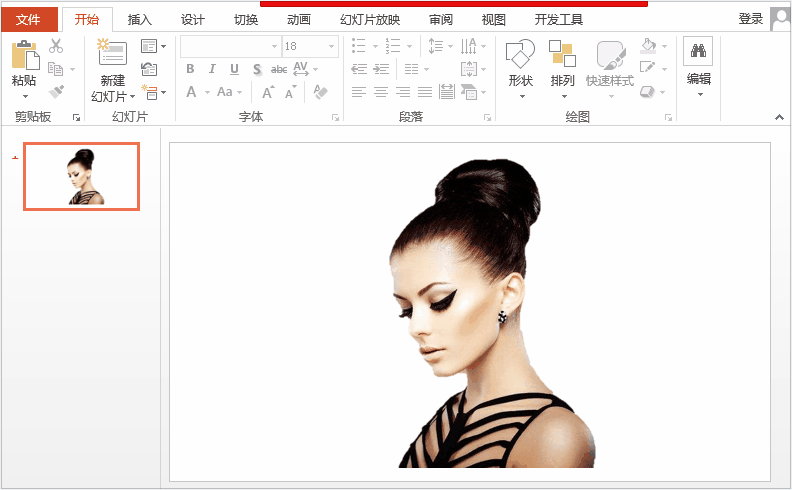
Task: Click the Reset slide icon
Action: [x=149, y=69]
